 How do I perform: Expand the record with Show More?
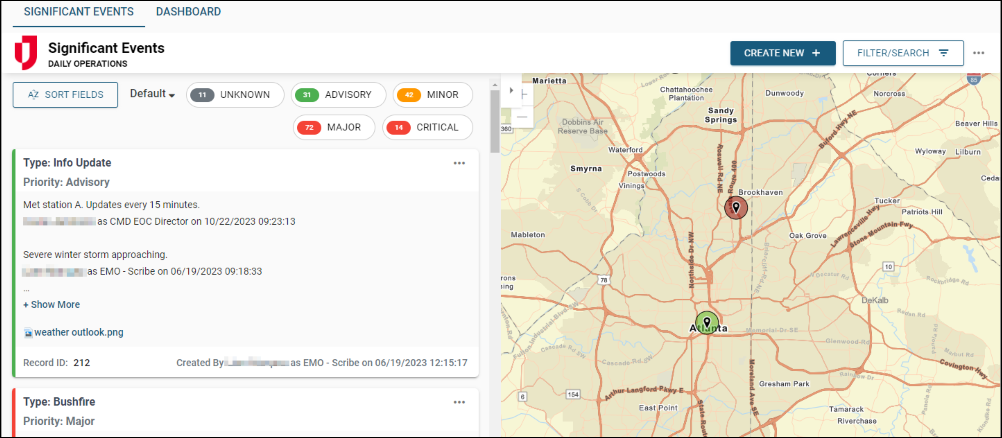point(52,304)
